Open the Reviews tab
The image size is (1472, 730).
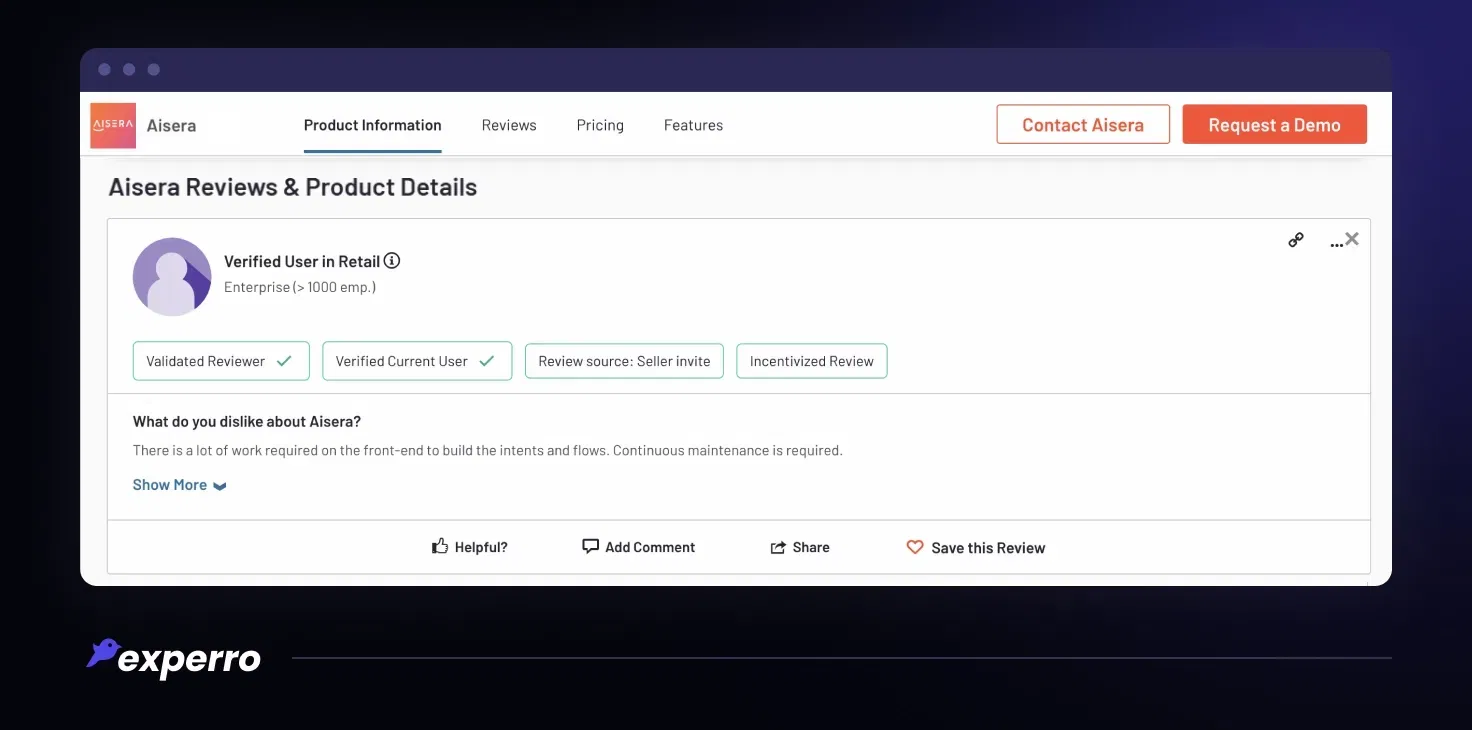point(509,125)
